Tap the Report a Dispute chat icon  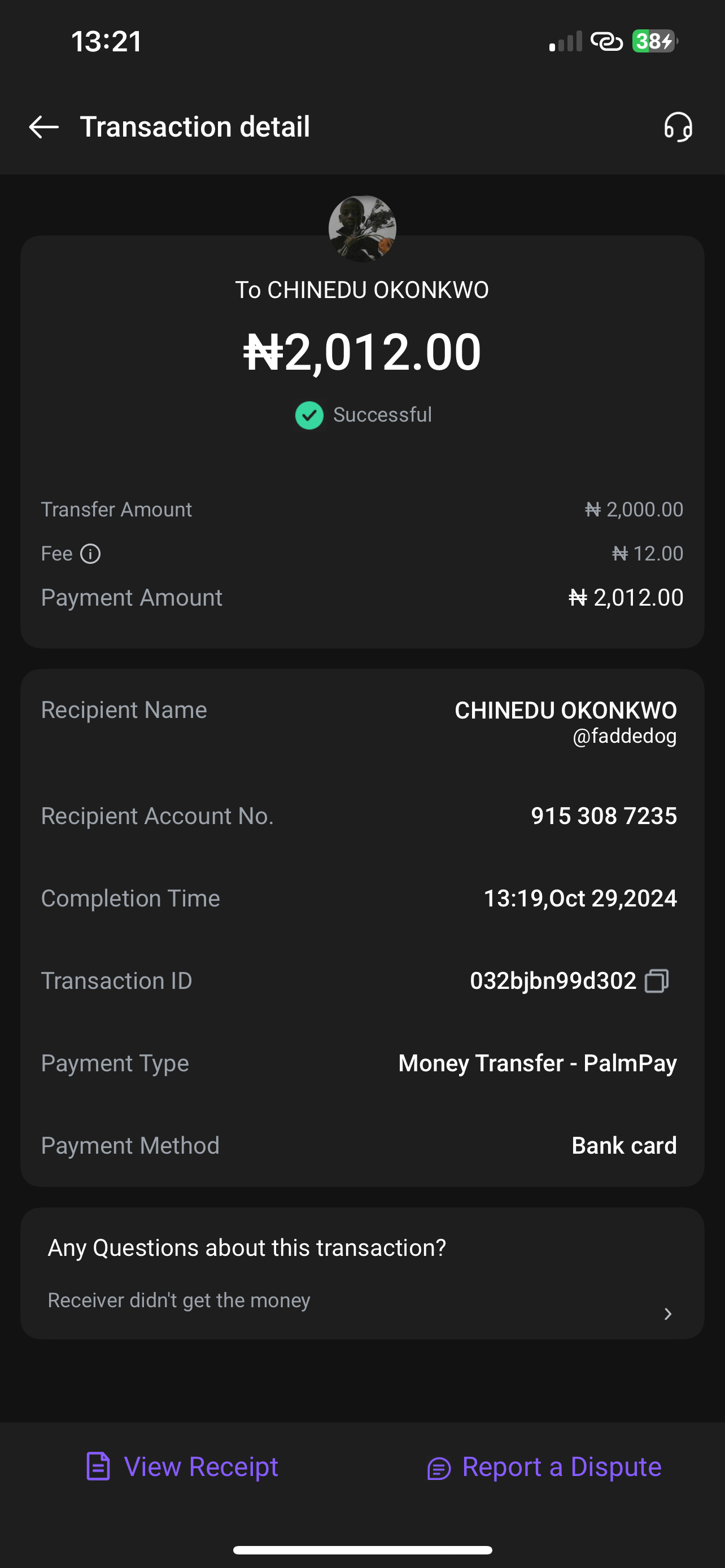tap(439, 1468)
